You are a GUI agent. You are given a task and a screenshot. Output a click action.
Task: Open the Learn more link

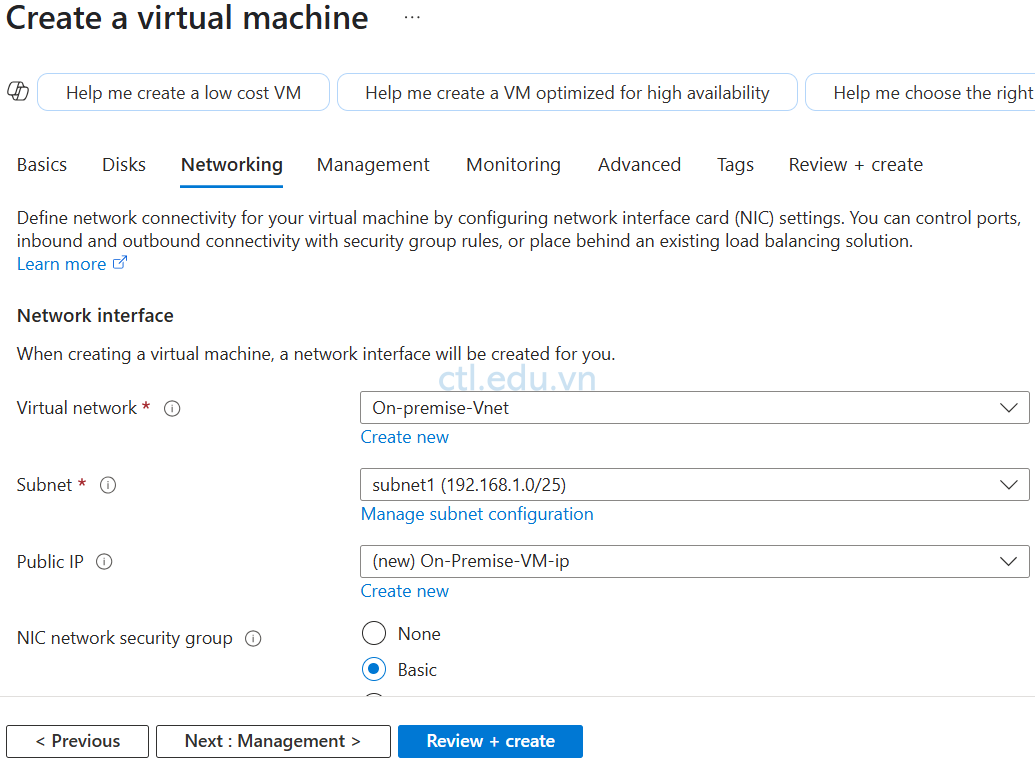pyautogui.click(x=61, y=264)
